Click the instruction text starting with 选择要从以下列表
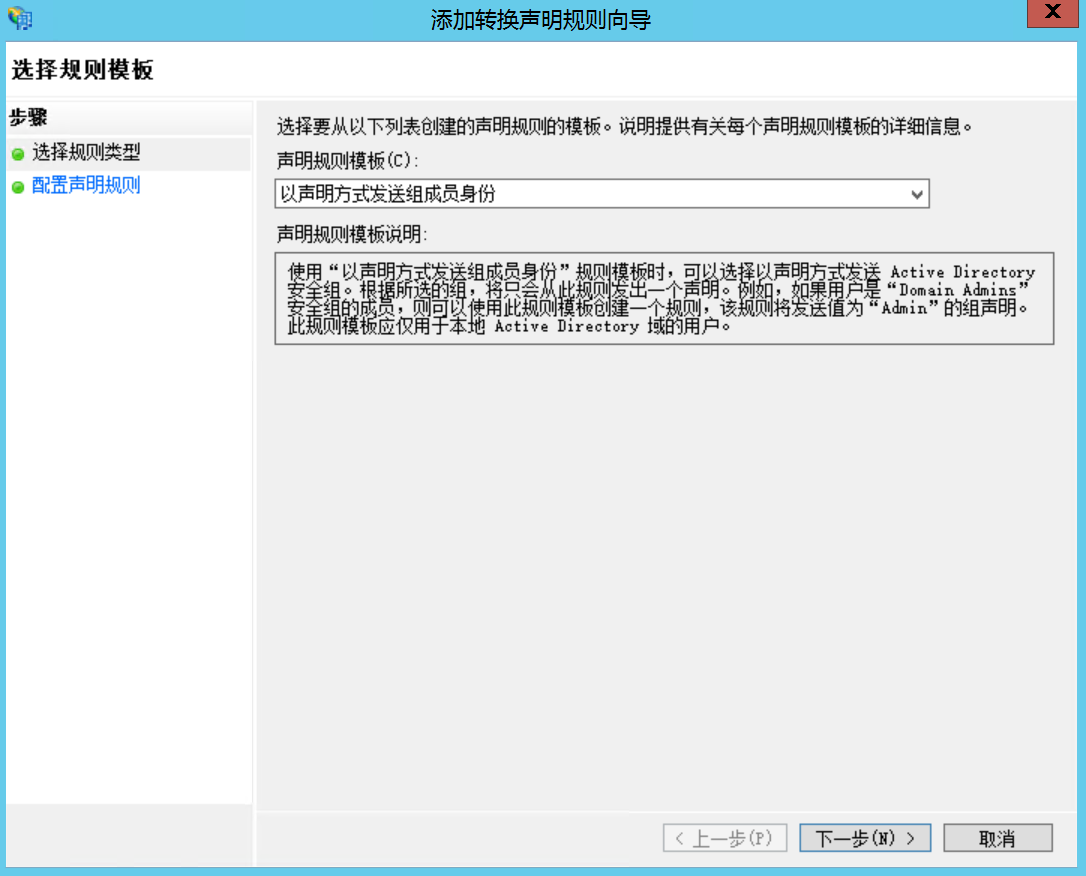1086x876 pixels. click(x=624, y=127)
